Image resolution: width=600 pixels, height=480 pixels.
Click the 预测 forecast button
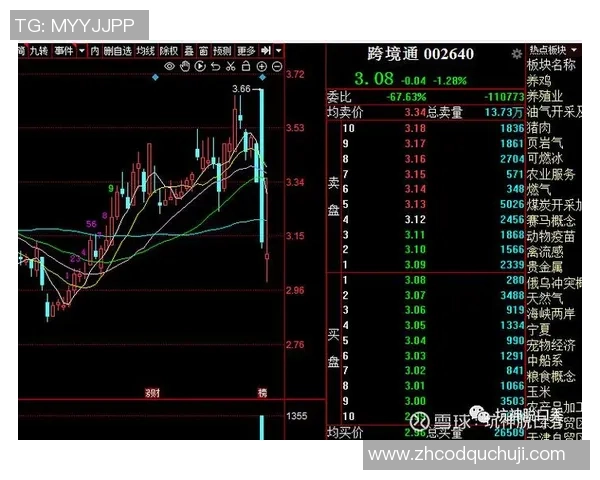click(x=222, y=51)
